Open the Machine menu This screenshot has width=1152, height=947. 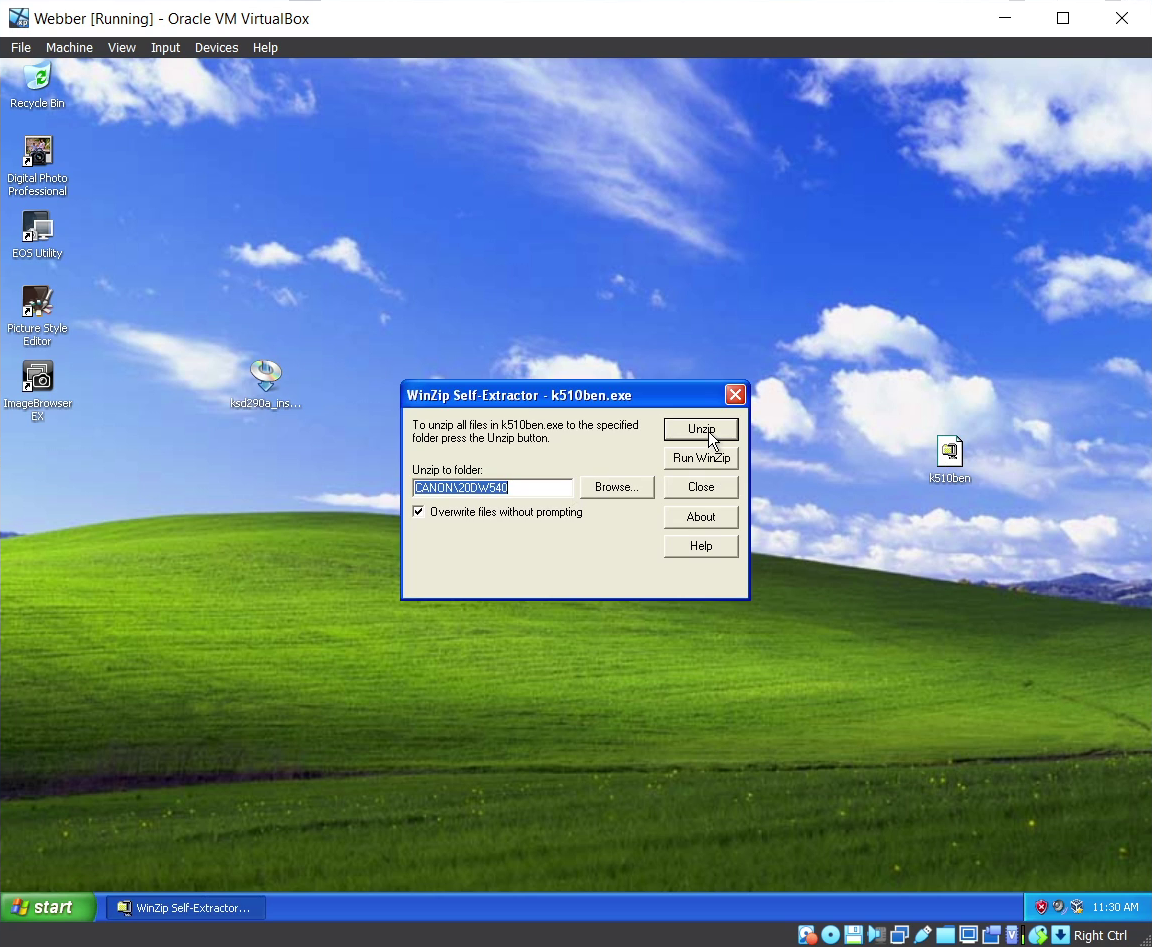click(69, 48)
